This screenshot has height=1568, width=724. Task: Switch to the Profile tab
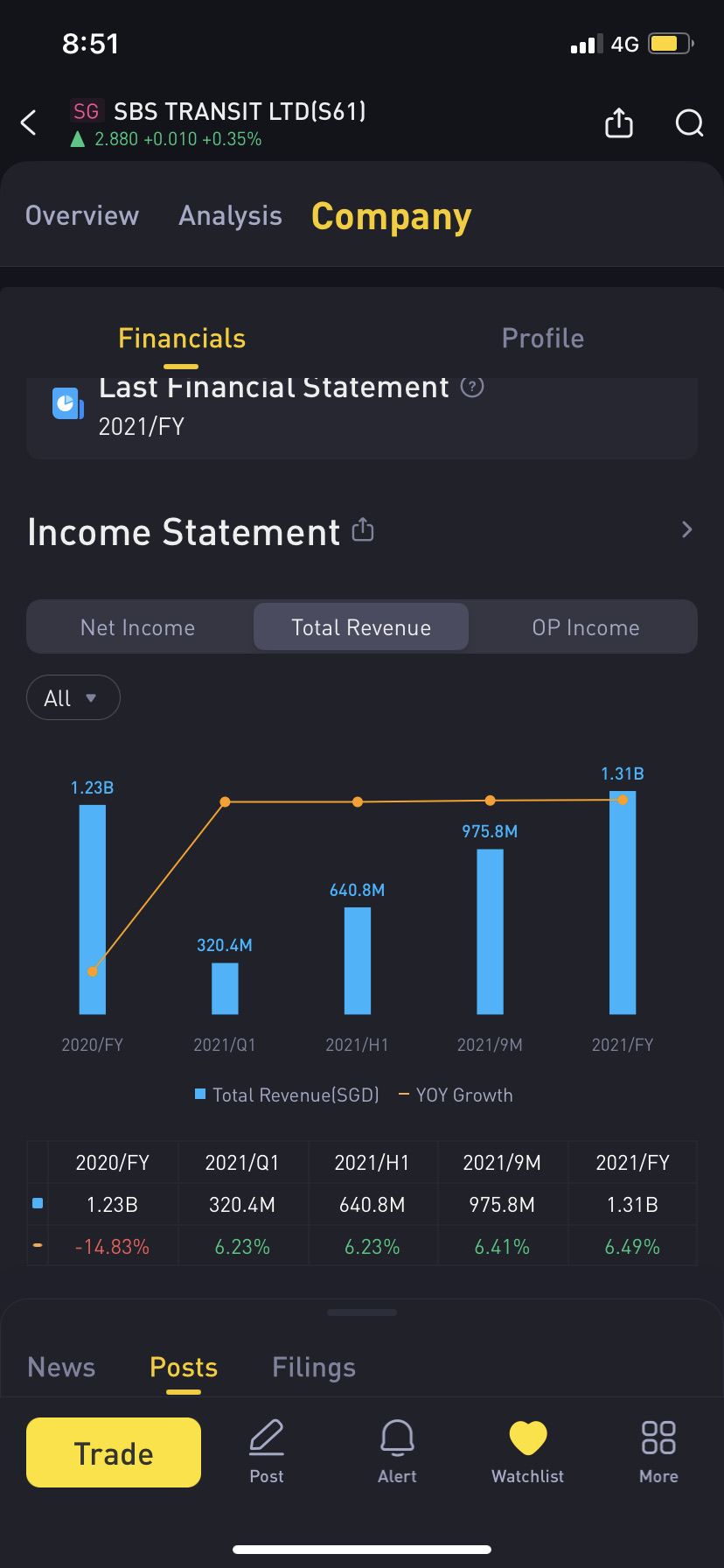click(543, 338)
